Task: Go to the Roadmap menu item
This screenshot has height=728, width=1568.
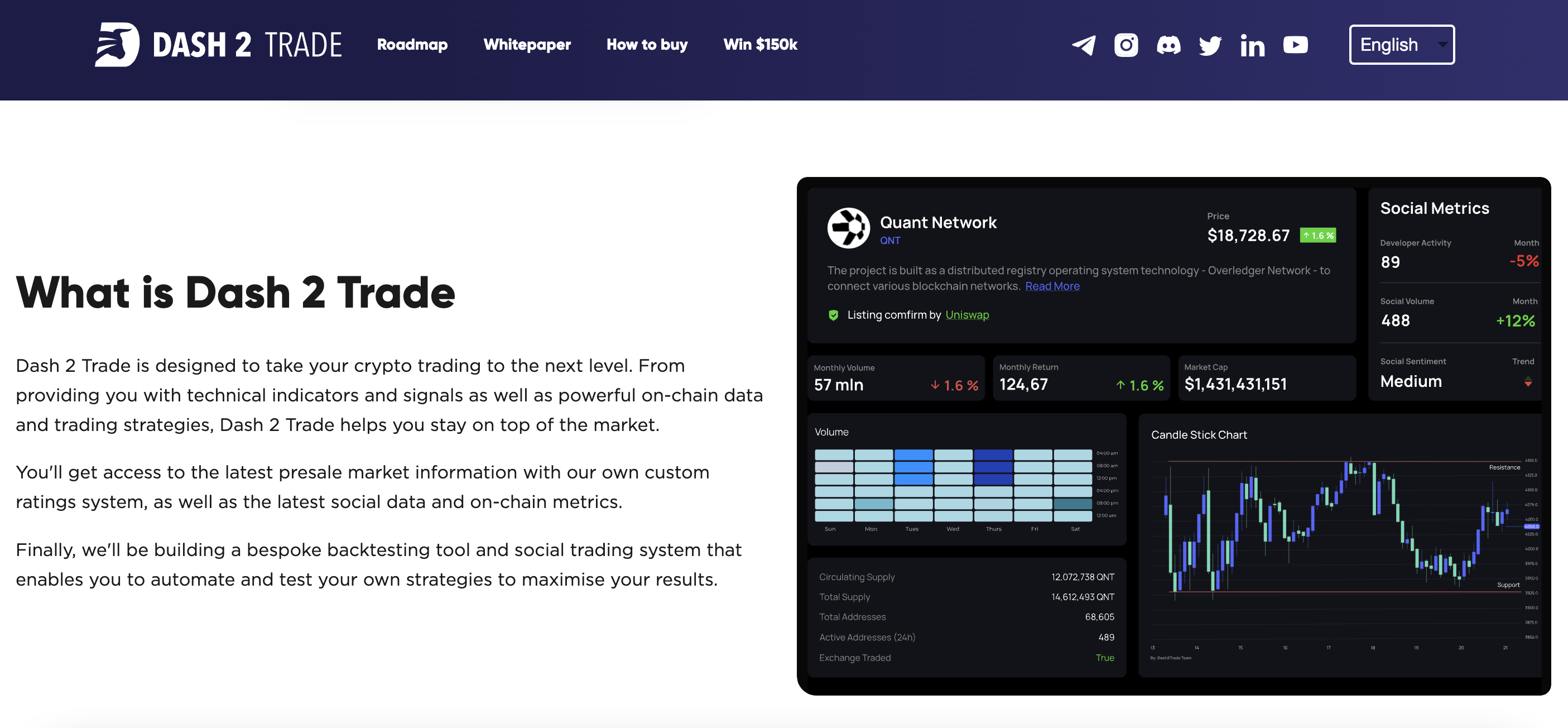Action: pos(412,45)
